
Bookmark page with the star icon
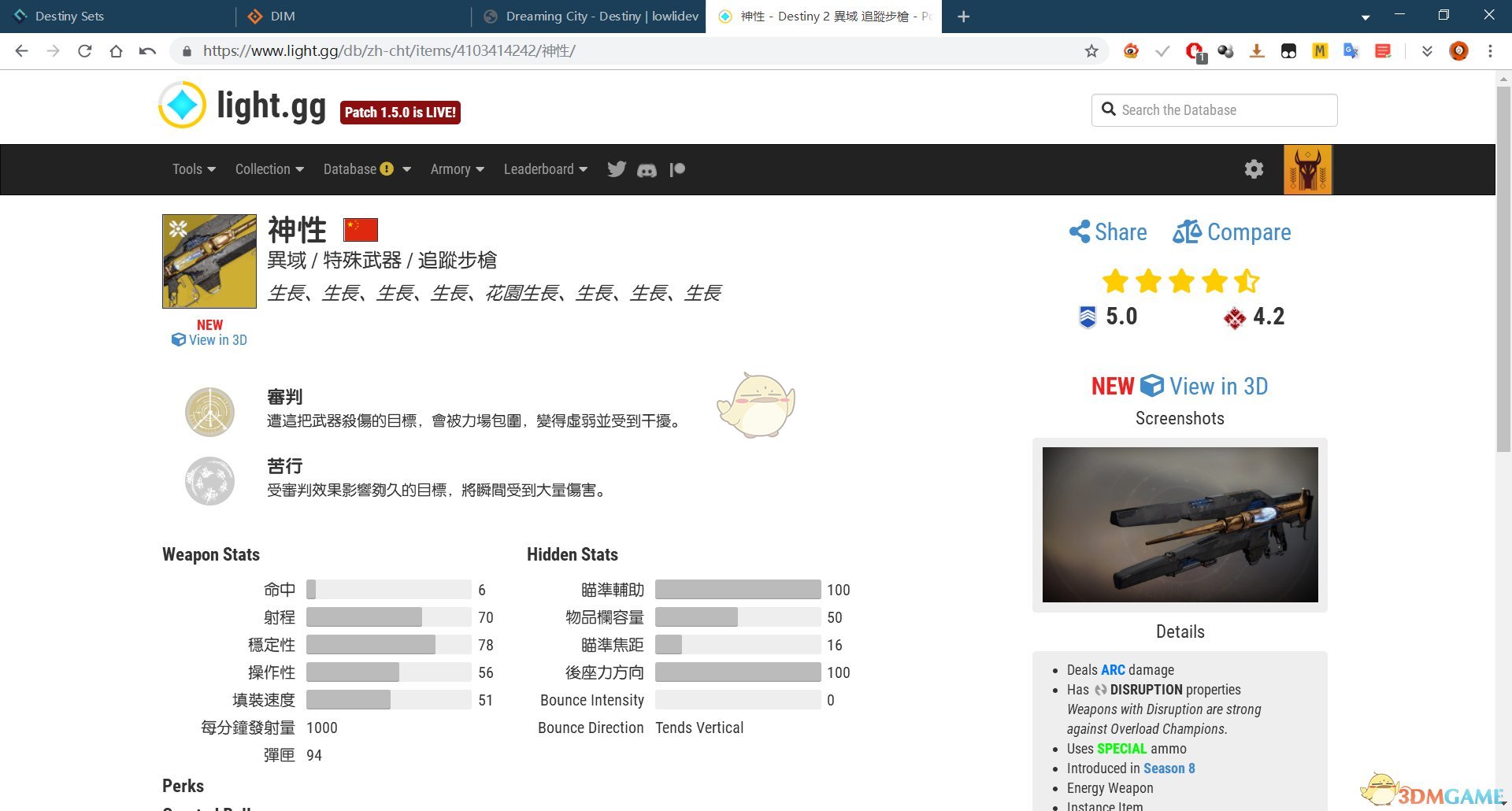click(x=1091, y=51)
